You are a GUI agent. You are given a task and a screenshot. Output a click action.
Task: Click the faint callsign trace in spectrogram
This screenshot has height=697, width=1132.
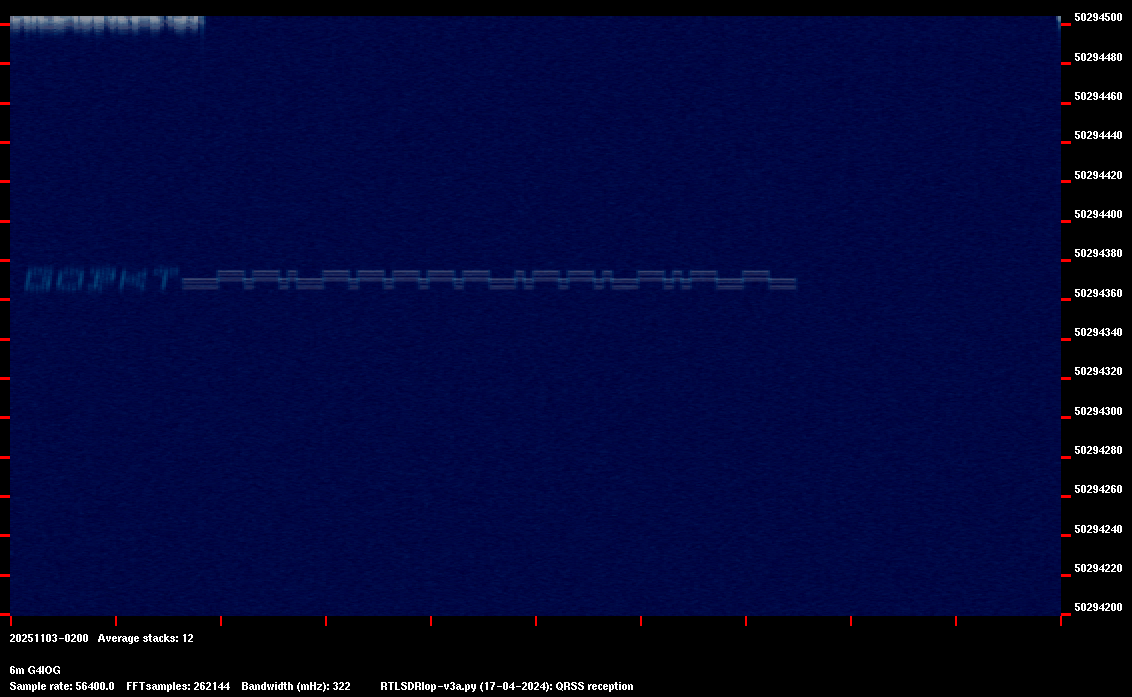click(x=101, y=280)
